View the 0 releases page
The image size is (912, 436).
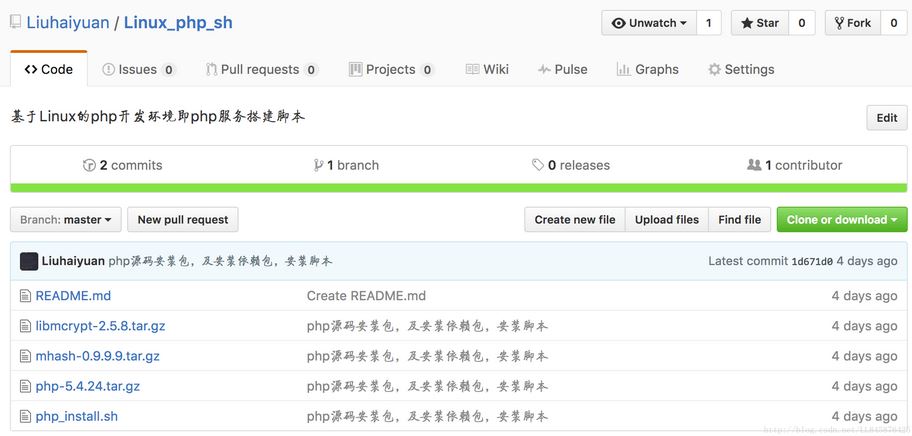point(571,165)
